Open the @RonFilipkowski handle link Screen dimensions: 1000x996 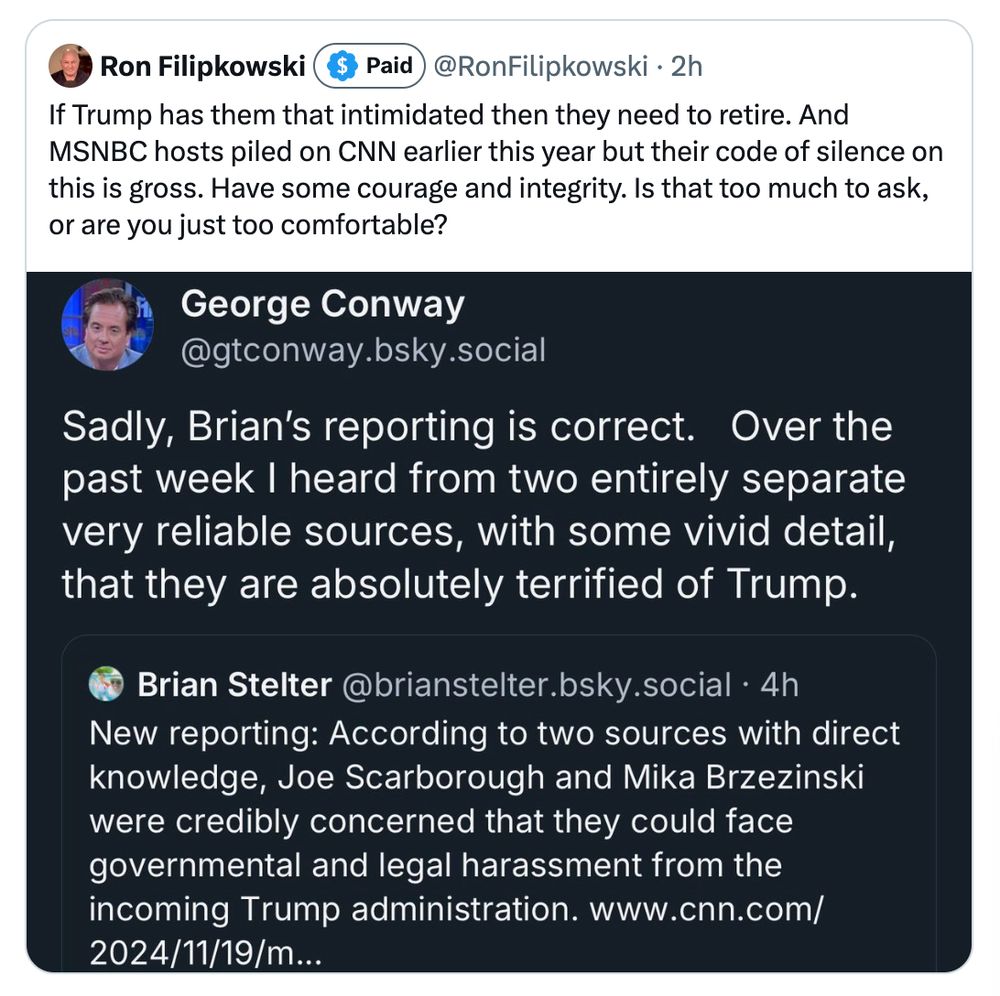(x=540, y=66)
